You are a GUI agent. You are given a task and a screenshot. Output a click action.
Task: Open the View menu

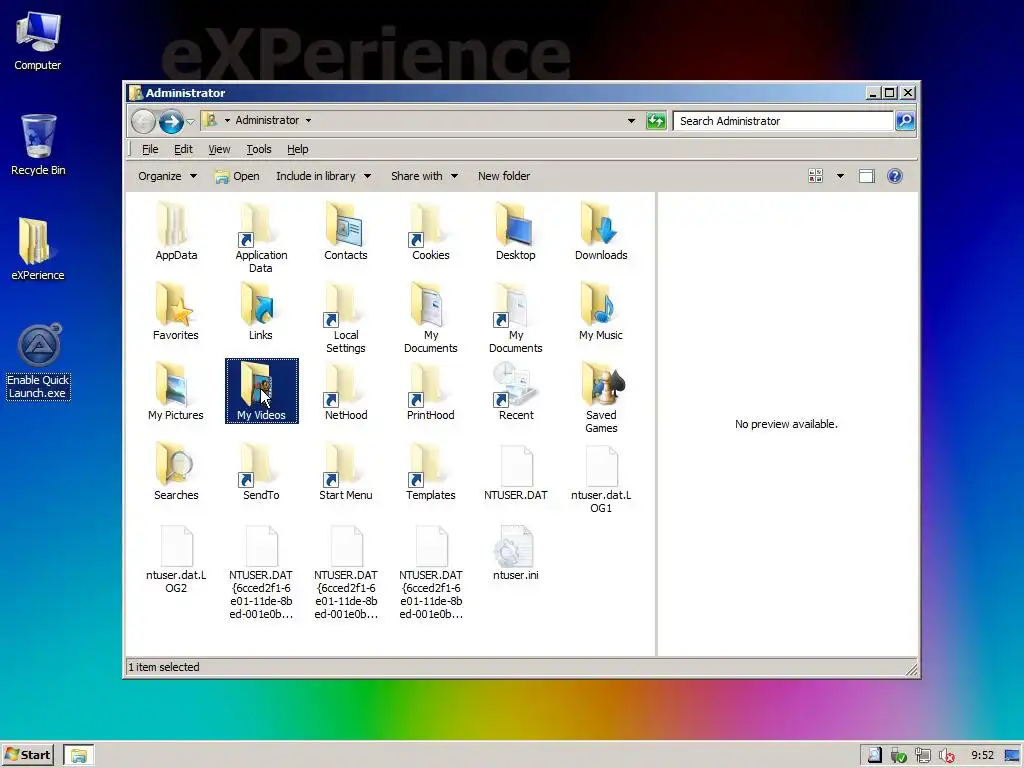point(219,149)
